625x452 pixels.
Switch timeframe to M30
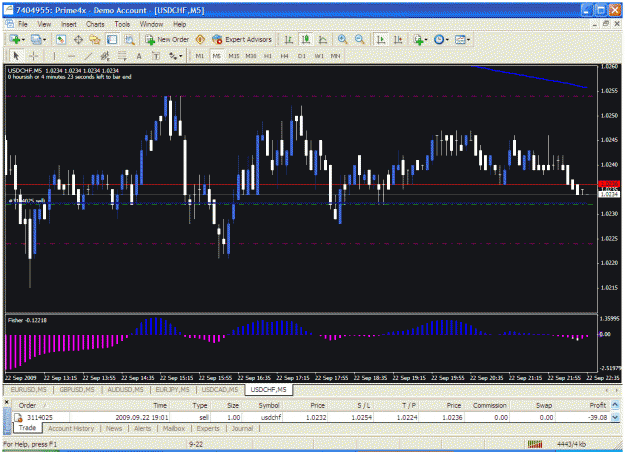251,56
